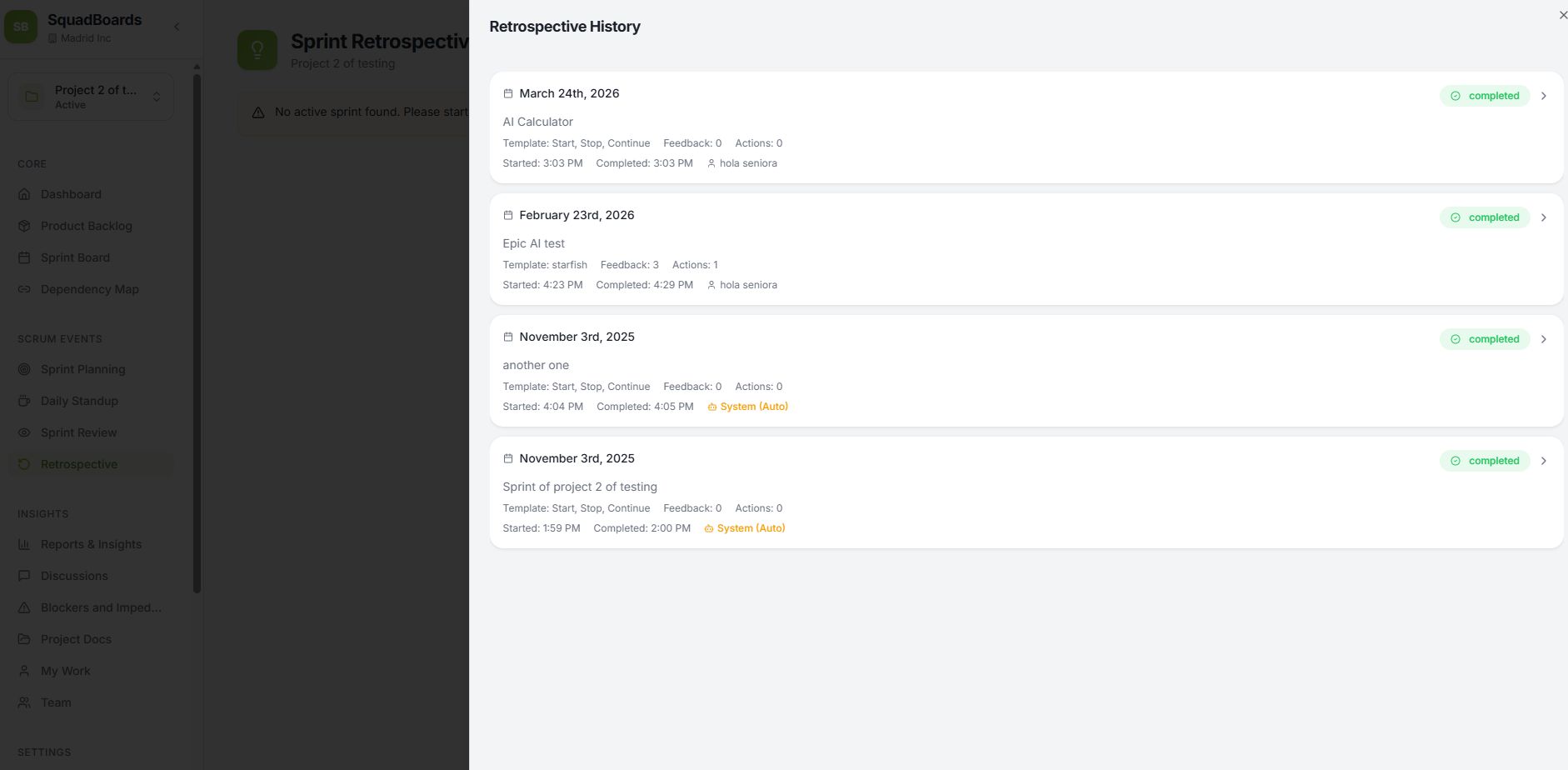Click the Reports & Insights chart icon

click(26, 544)
